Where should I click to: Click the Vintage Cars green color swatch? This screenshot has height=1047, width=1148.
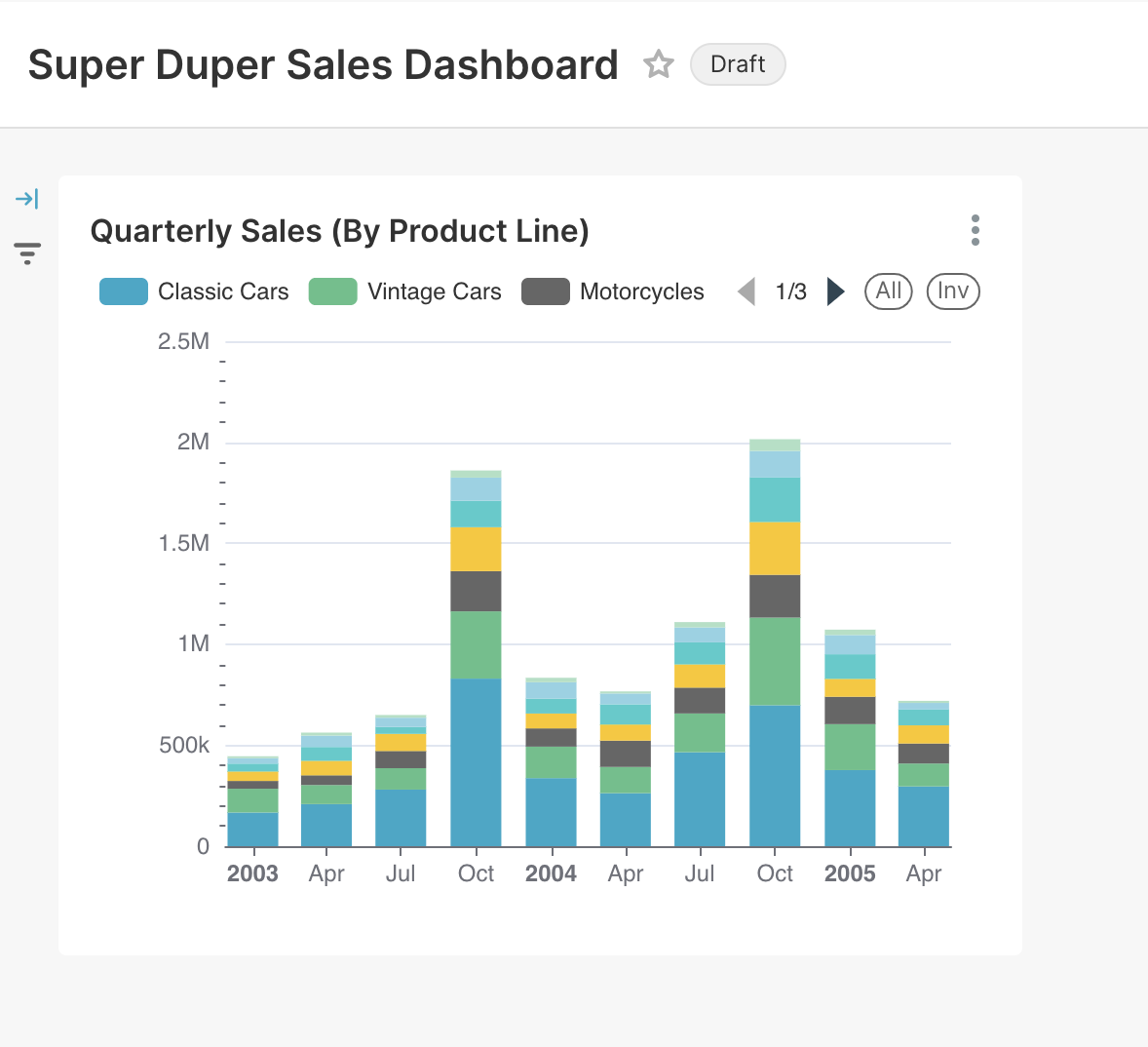334,291
